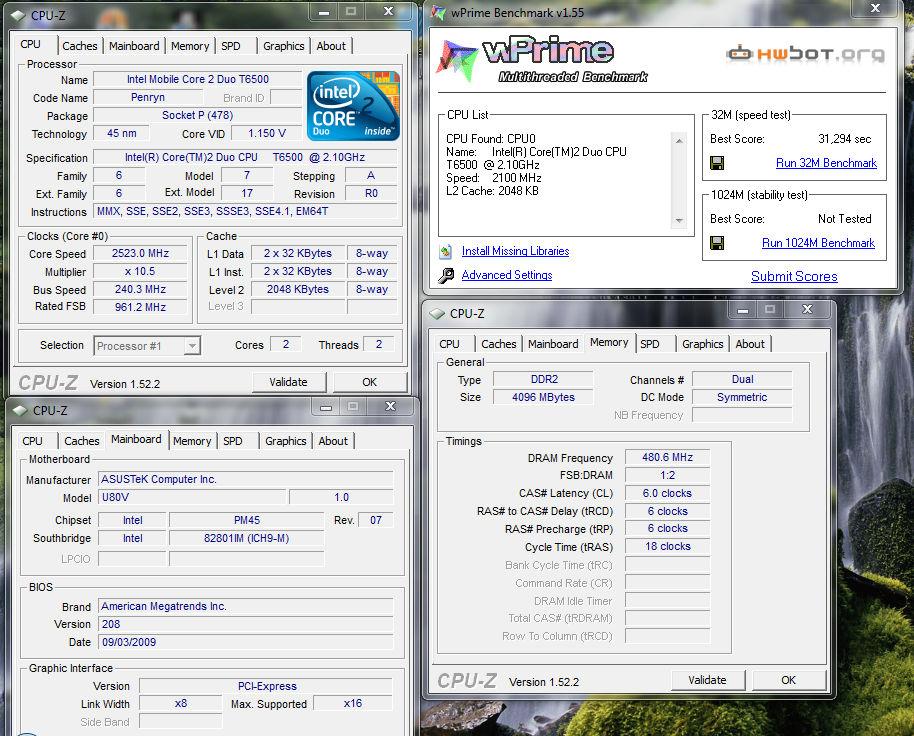Click the Intel Core 2 Duo logo
914x736 pixels.
coord(353,106)
